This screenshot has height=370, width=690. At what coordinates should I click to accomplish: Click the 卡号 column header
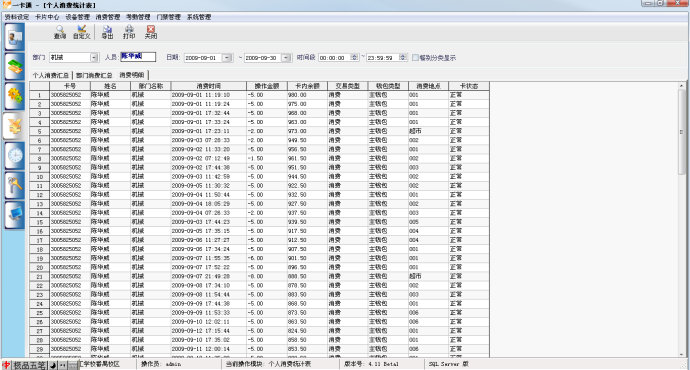tap(70, 86)
